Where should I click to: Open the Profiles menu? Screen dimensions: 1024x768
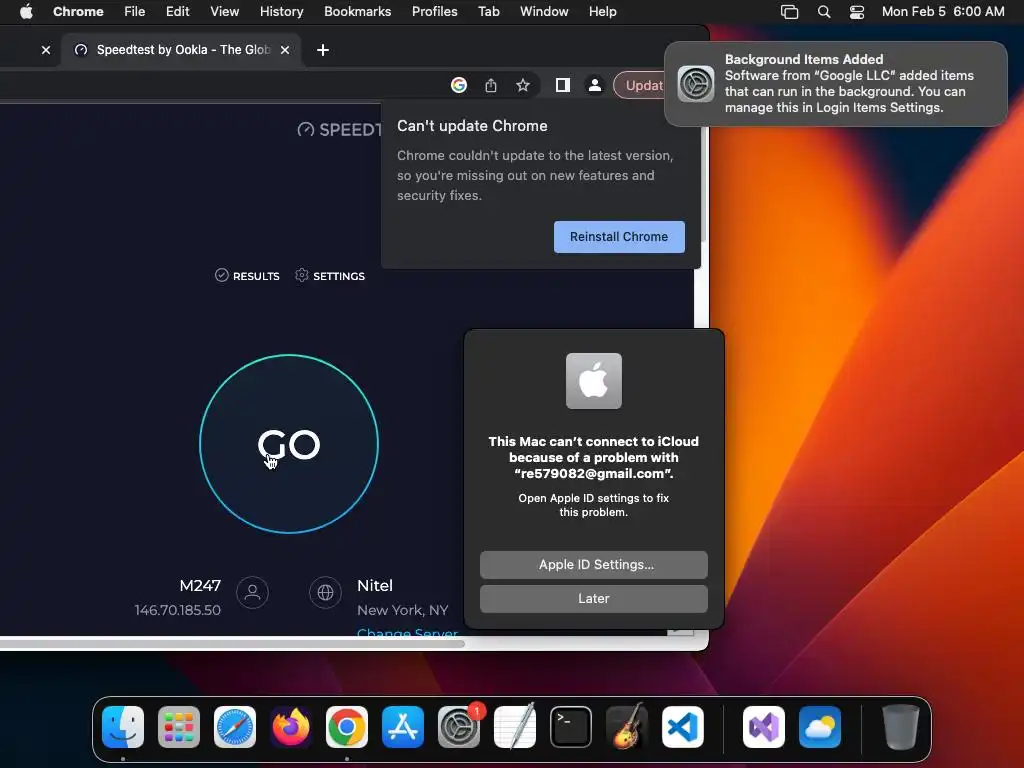[434, 12]
